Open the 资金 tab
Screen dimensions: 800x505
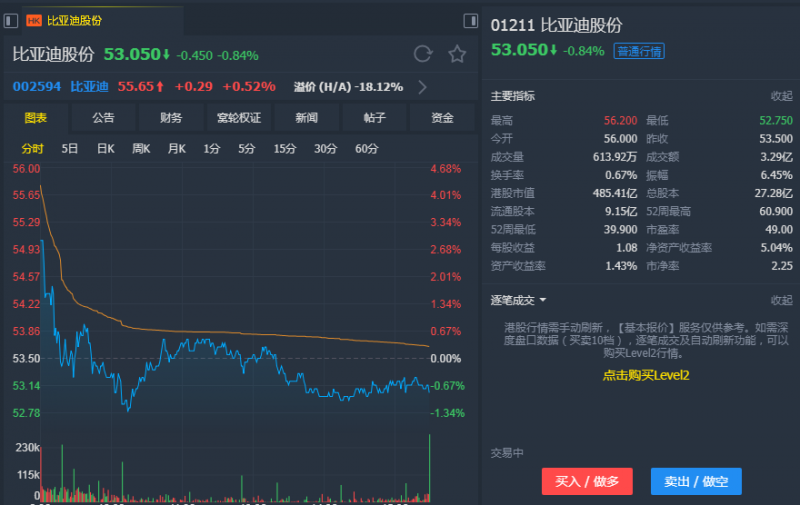click(x=442, y=118)
